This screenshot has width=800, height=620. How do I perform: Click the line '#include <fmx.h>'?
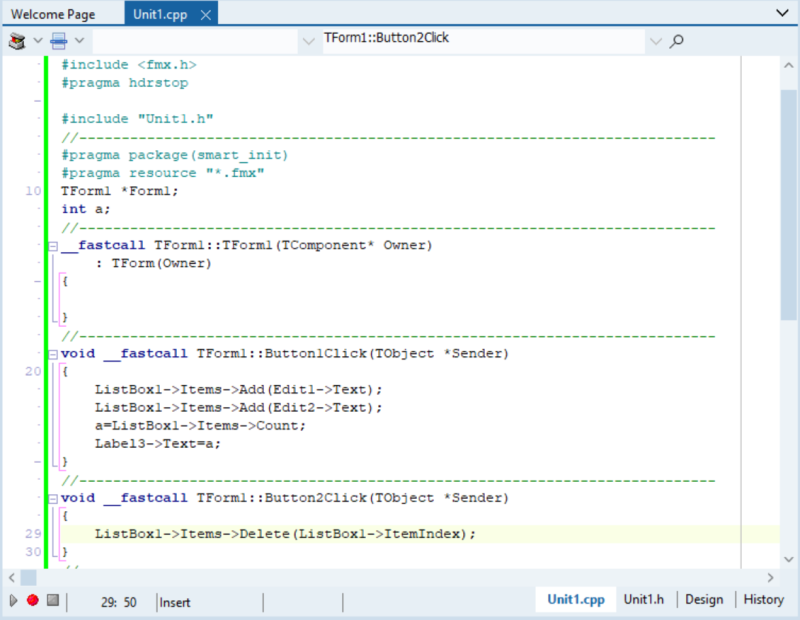click(129, 65)
